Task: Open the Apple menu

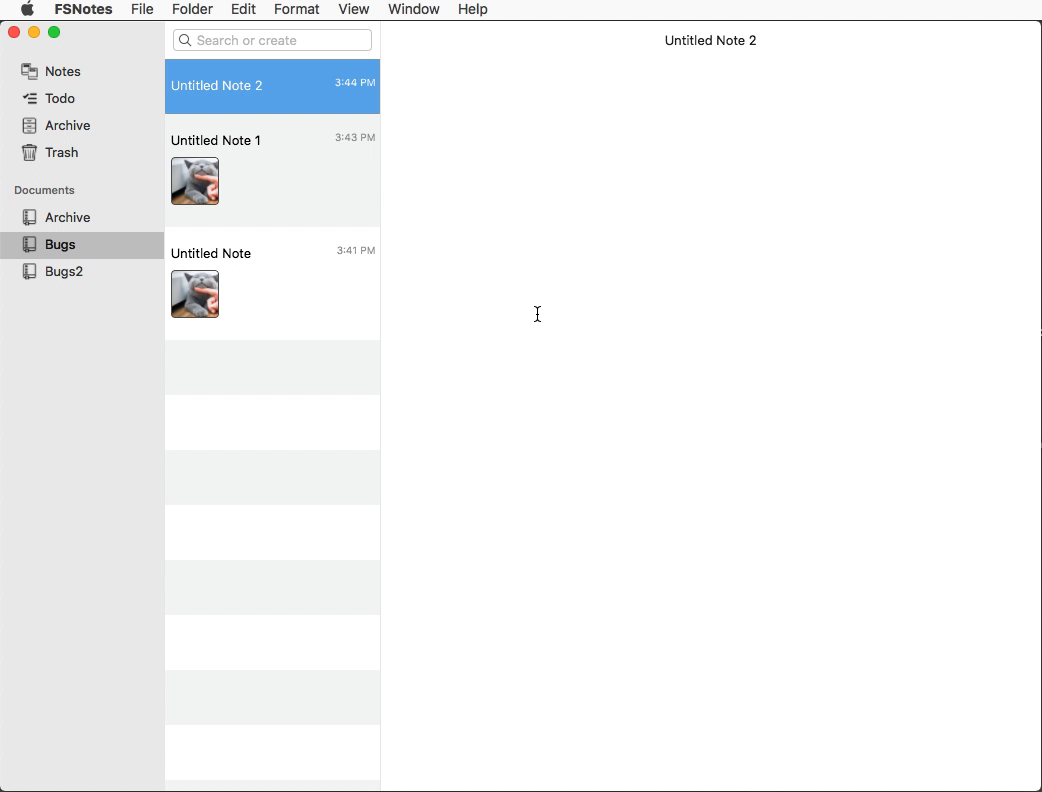Action: [x=27, y=9]
